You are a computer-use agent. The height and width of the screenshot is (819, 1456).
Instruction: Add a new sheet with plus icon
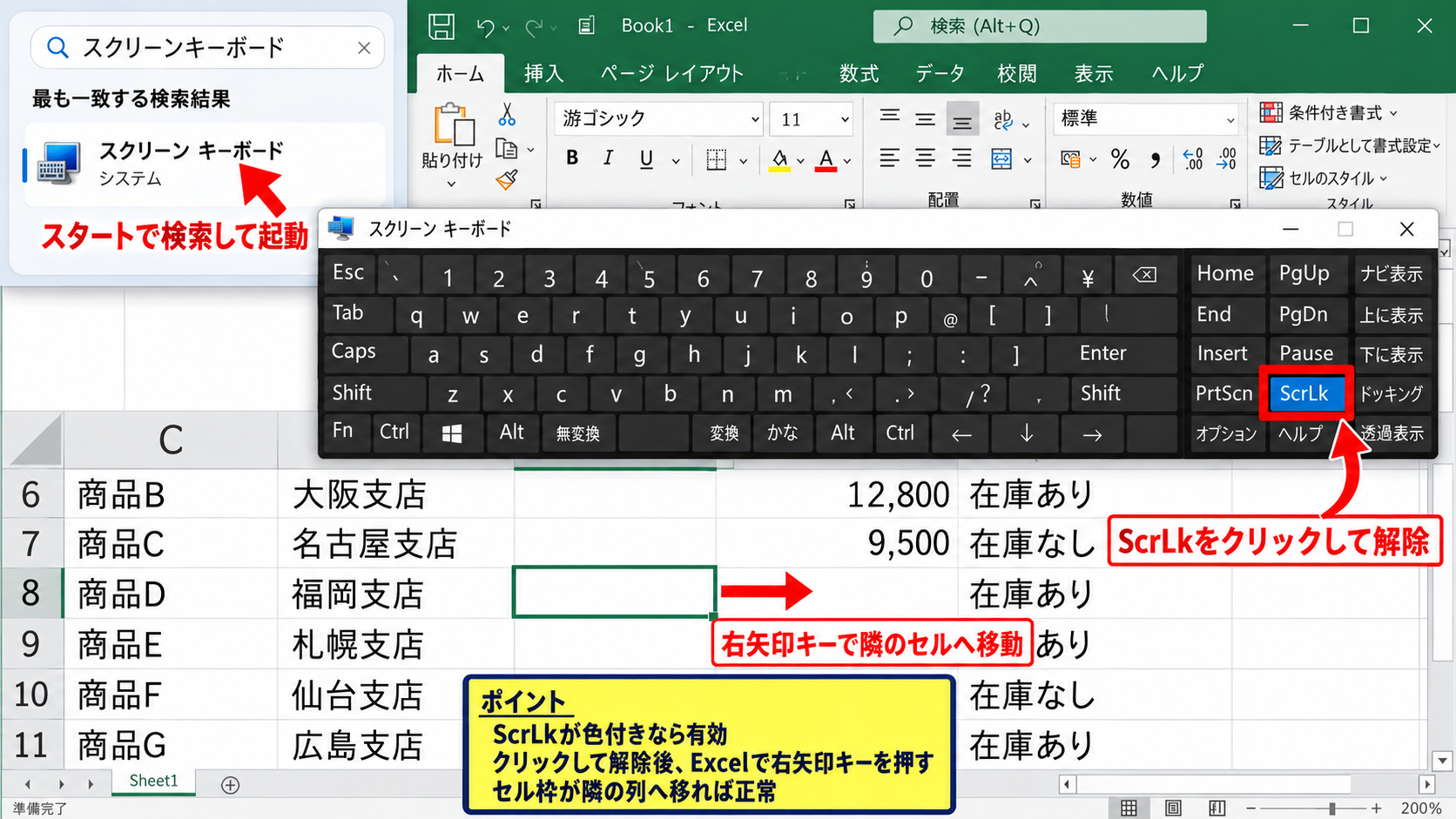tap(230, 785)
